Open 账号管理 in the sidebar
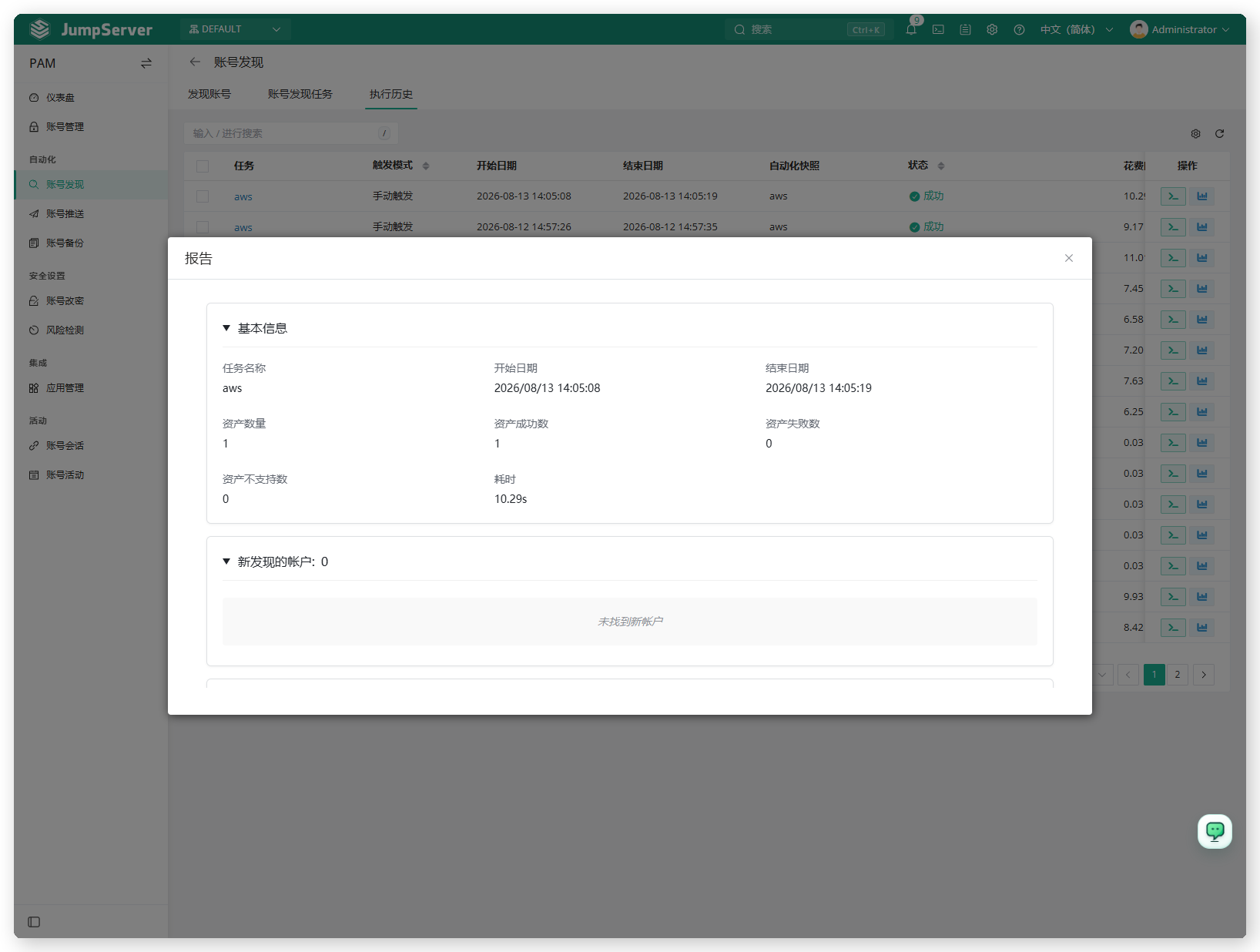Viewport: 1260px width, 952px height. tap(91, 127)
